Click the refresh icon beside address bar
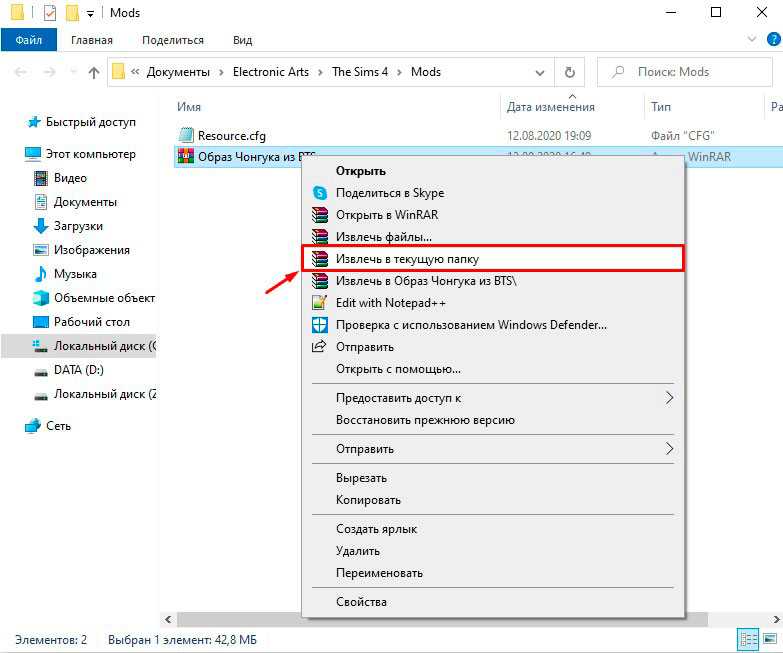 [x=570, y=72]
